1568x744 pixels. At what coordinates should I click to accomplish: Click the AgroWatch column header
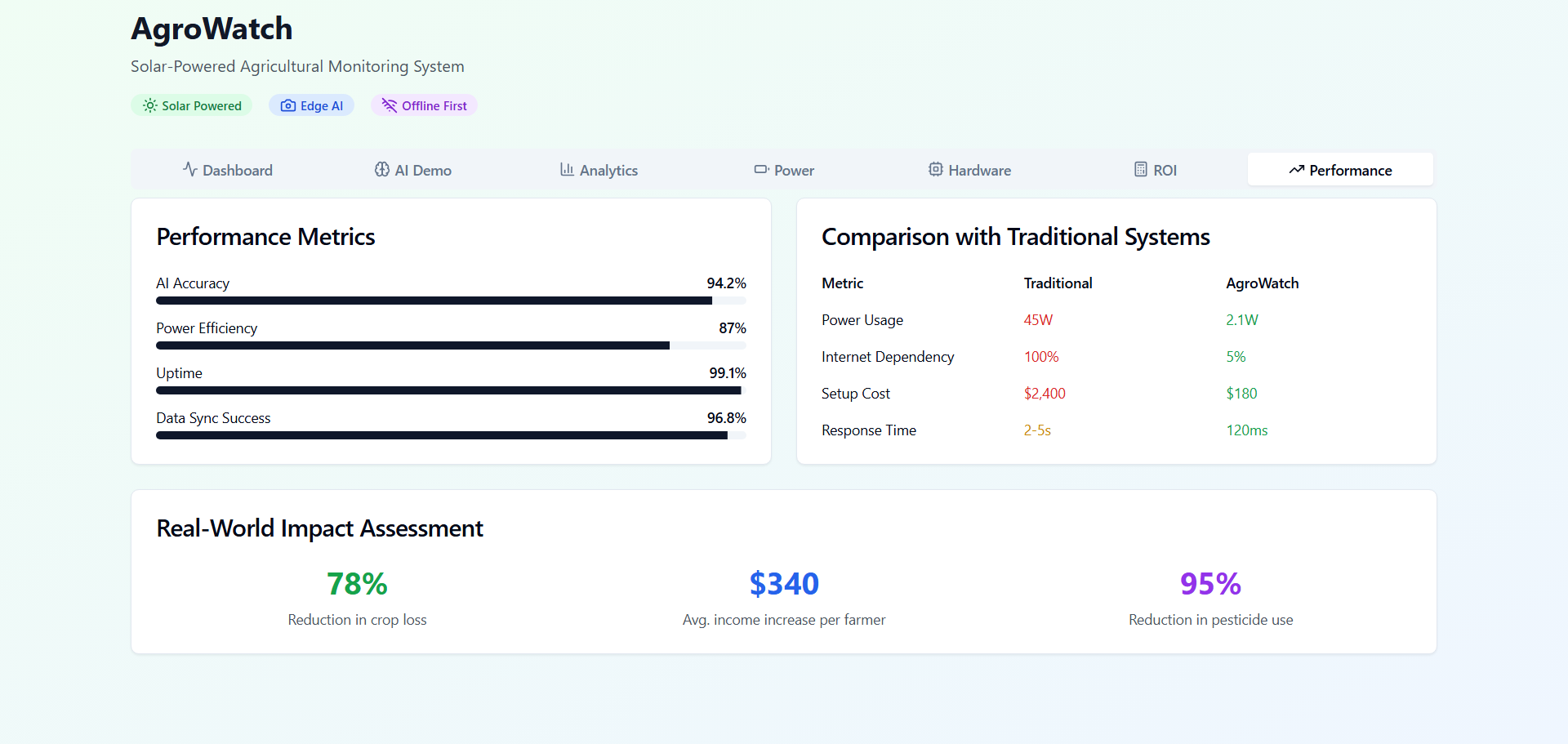point(1263,283)
